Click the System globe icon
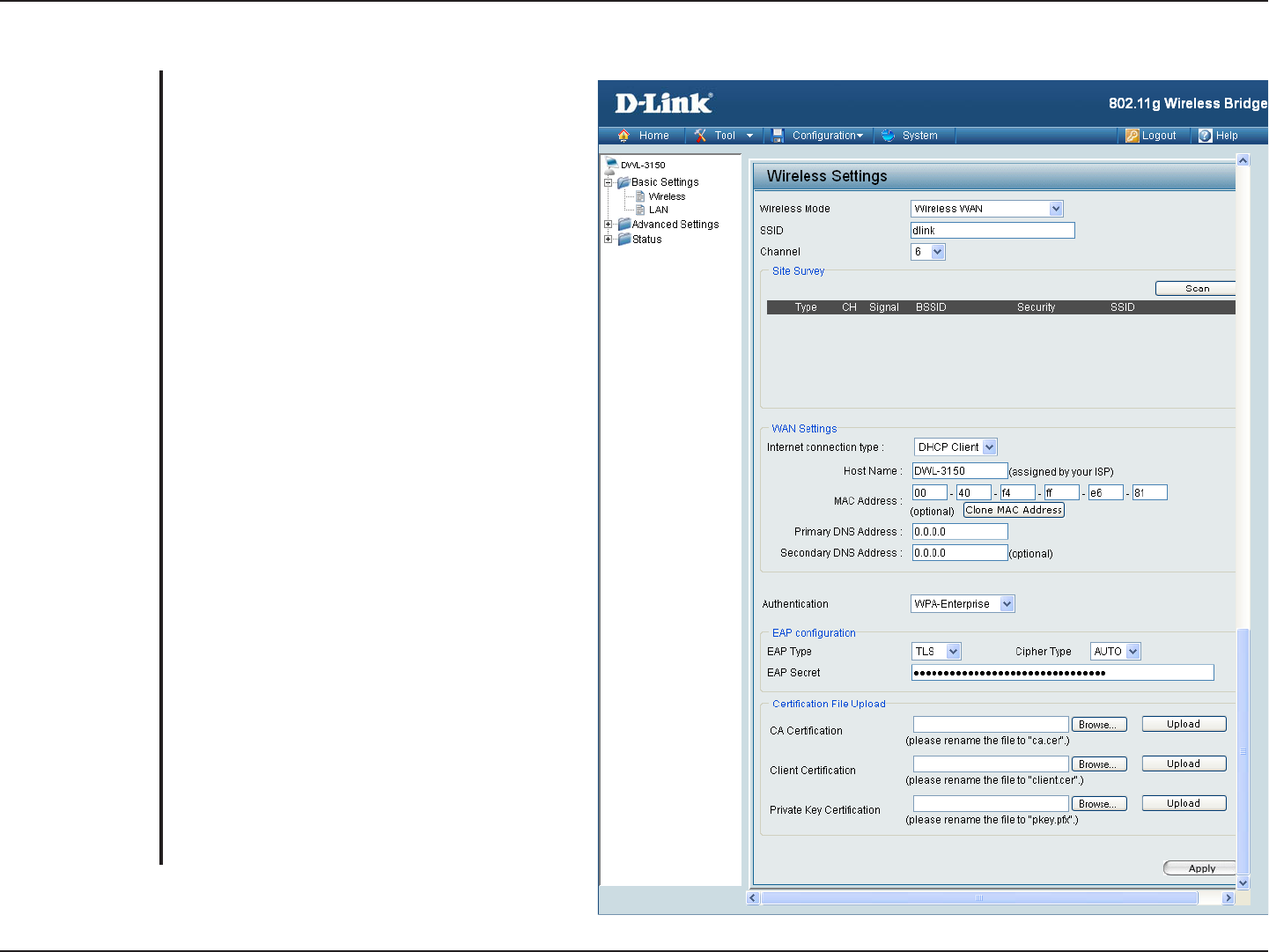 point(888,136)
